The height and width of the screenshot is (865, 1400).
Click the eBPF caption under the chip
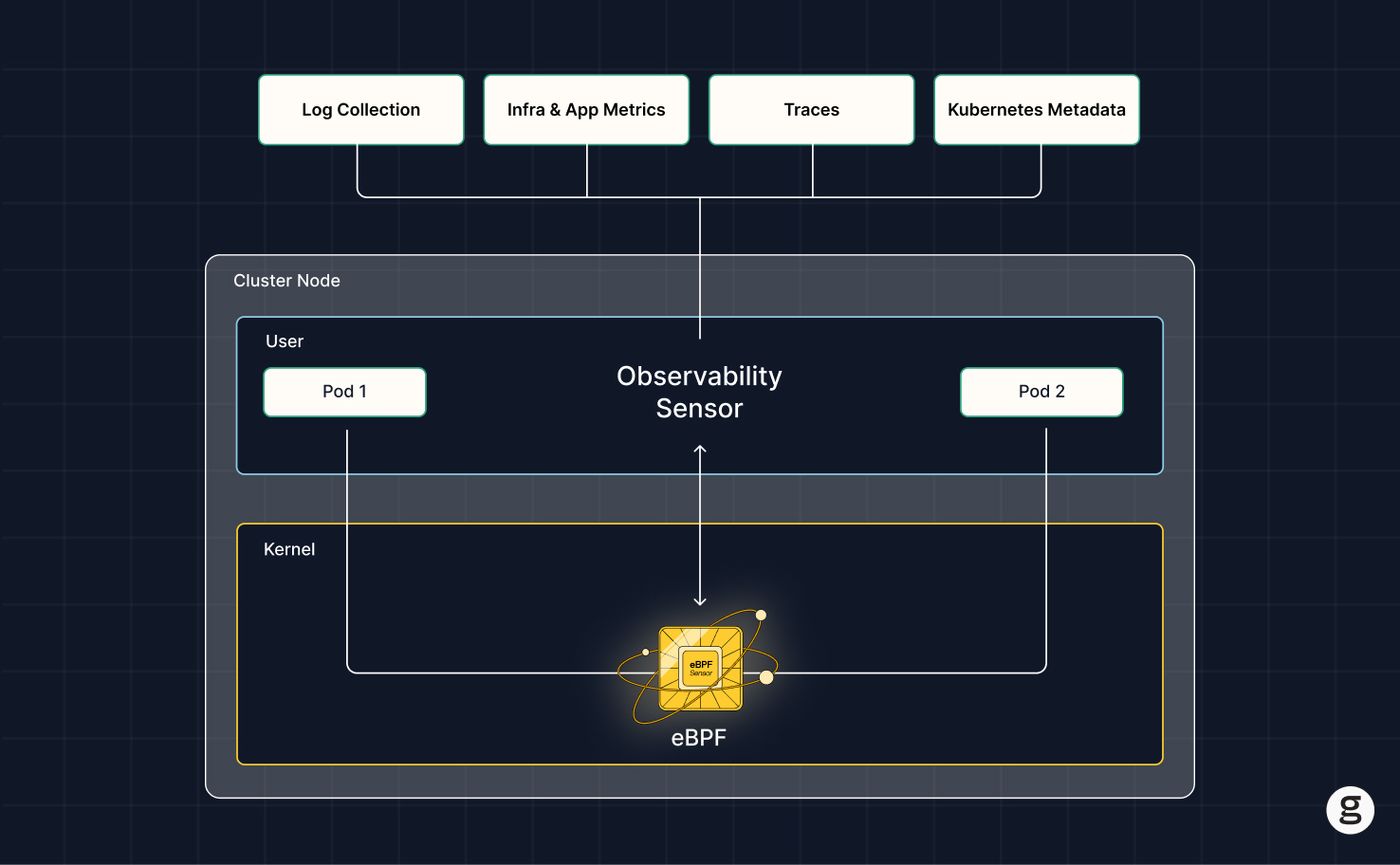(x=698, y=739)
